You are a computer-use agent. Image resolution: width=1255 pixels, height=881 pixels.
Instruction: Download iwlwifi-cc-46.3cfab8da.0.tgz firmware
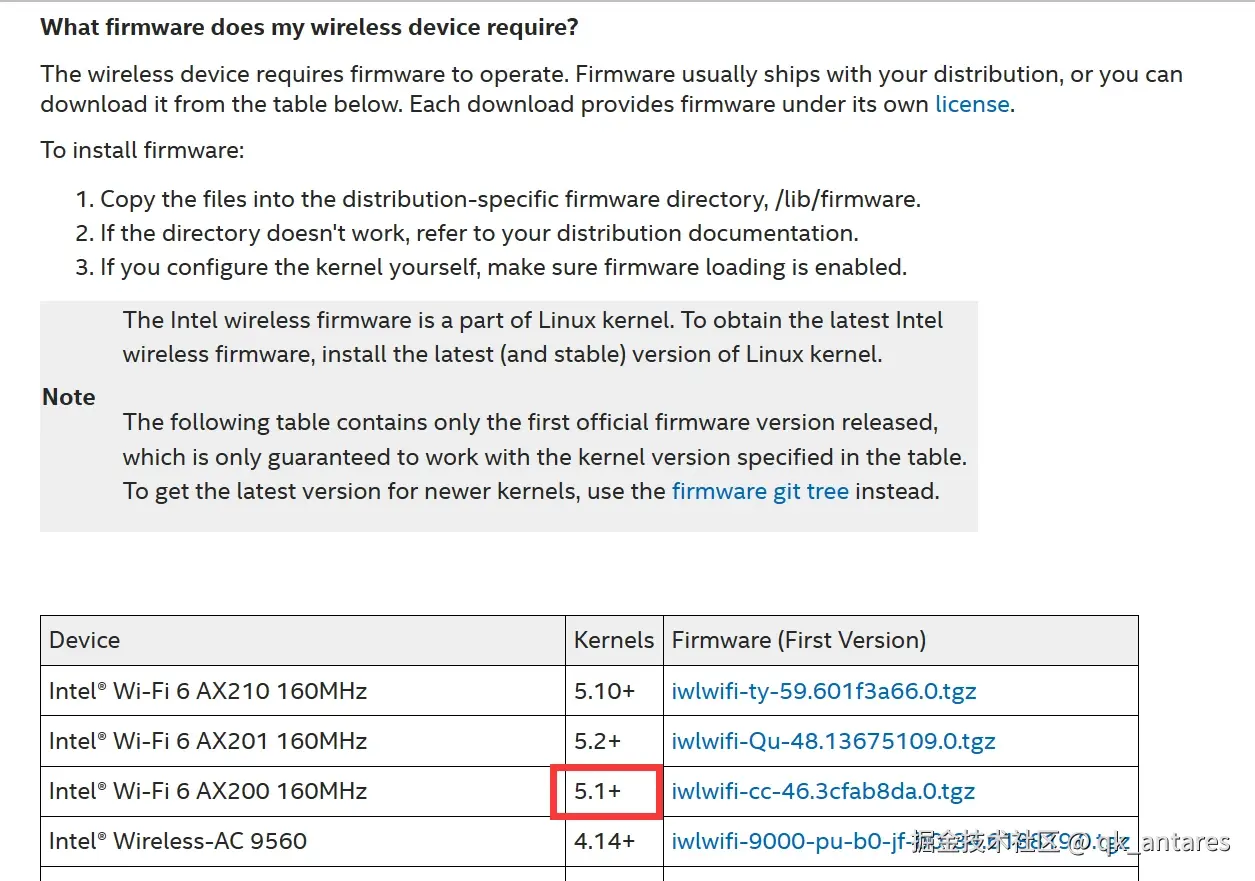[823, 791]
